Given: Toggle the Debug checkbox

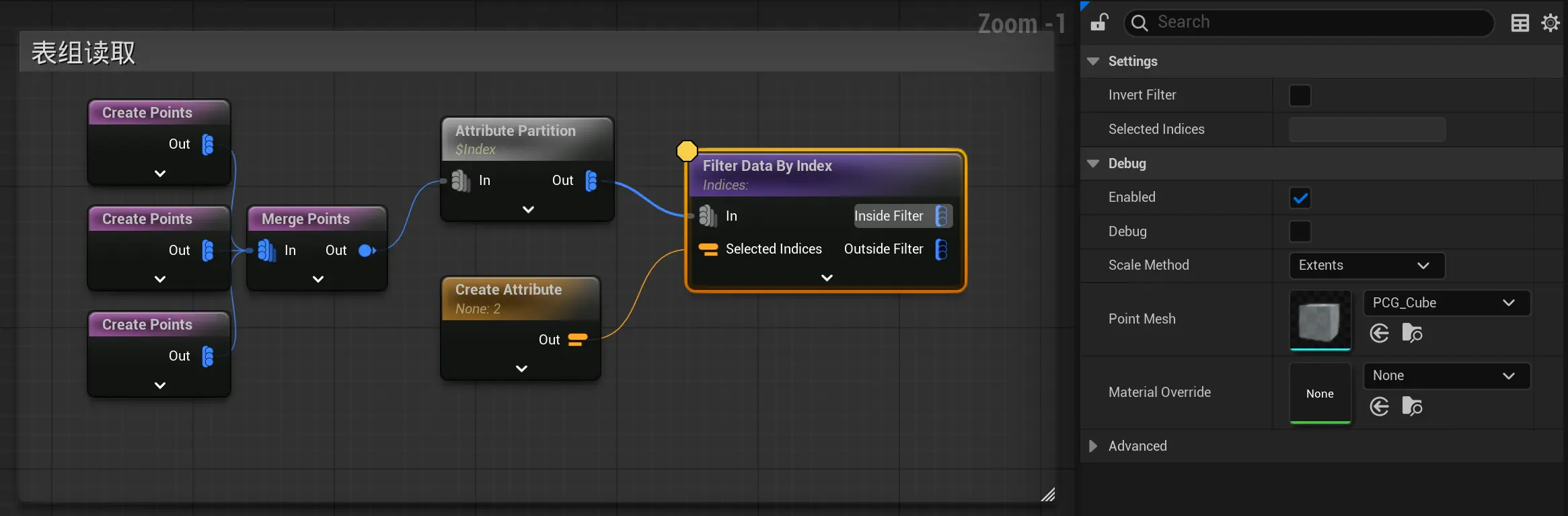Looking at the screenshot, I should point(1300,231).
